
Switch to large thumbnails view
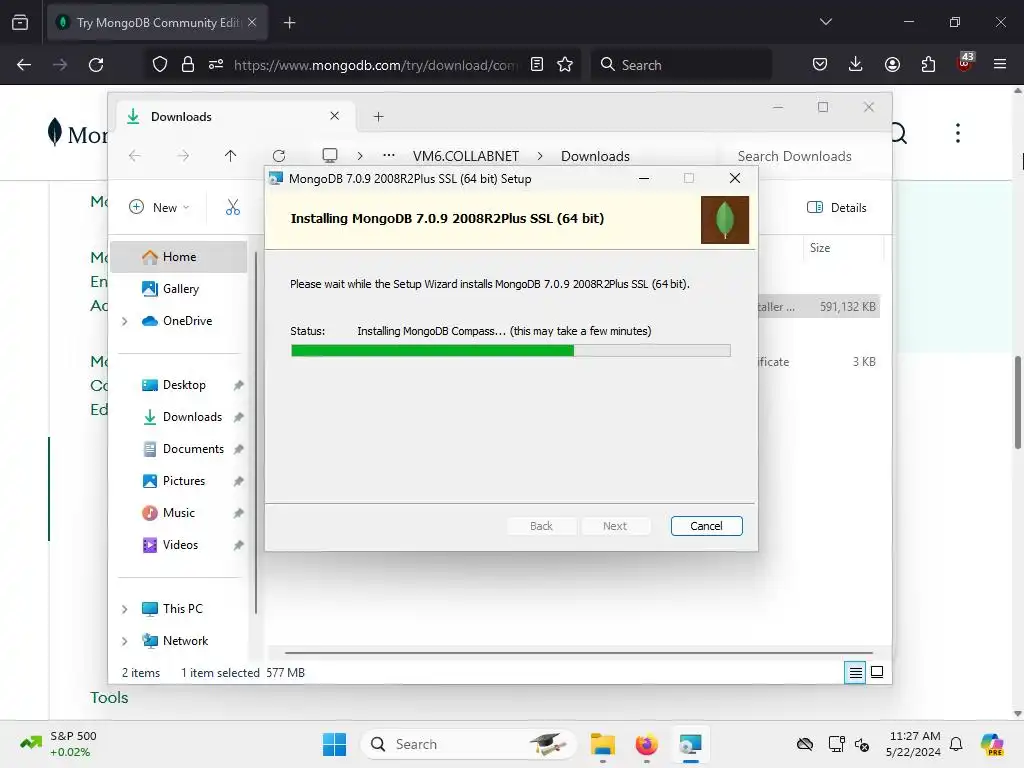[x=877, y=672]
